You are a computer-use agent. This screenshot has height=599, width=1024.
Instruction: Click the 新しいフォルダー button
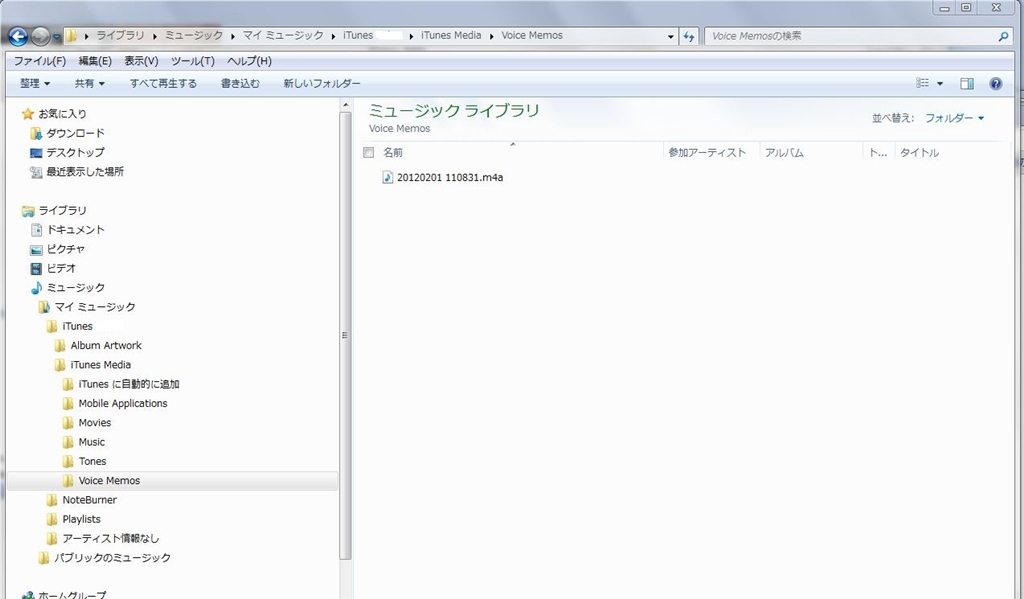[321, 84]
